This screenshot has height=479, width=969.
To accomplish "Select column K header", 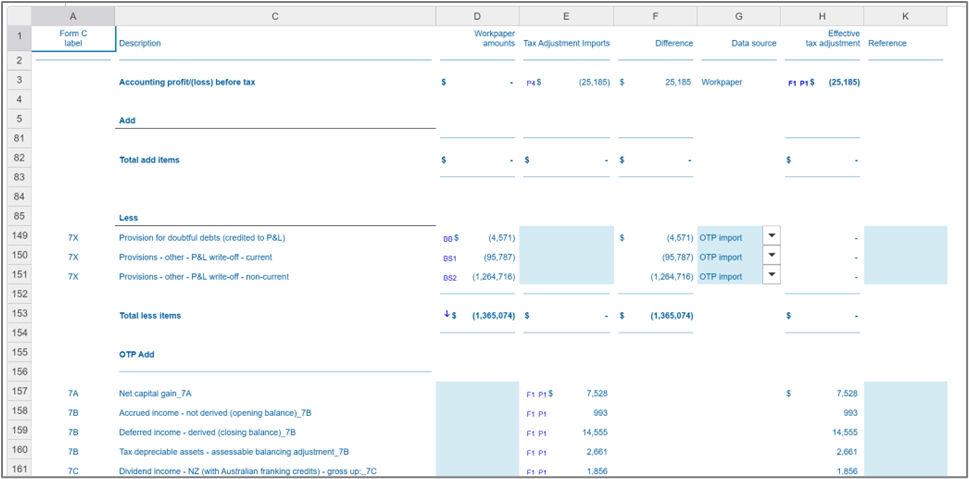I will click(905, 17).
